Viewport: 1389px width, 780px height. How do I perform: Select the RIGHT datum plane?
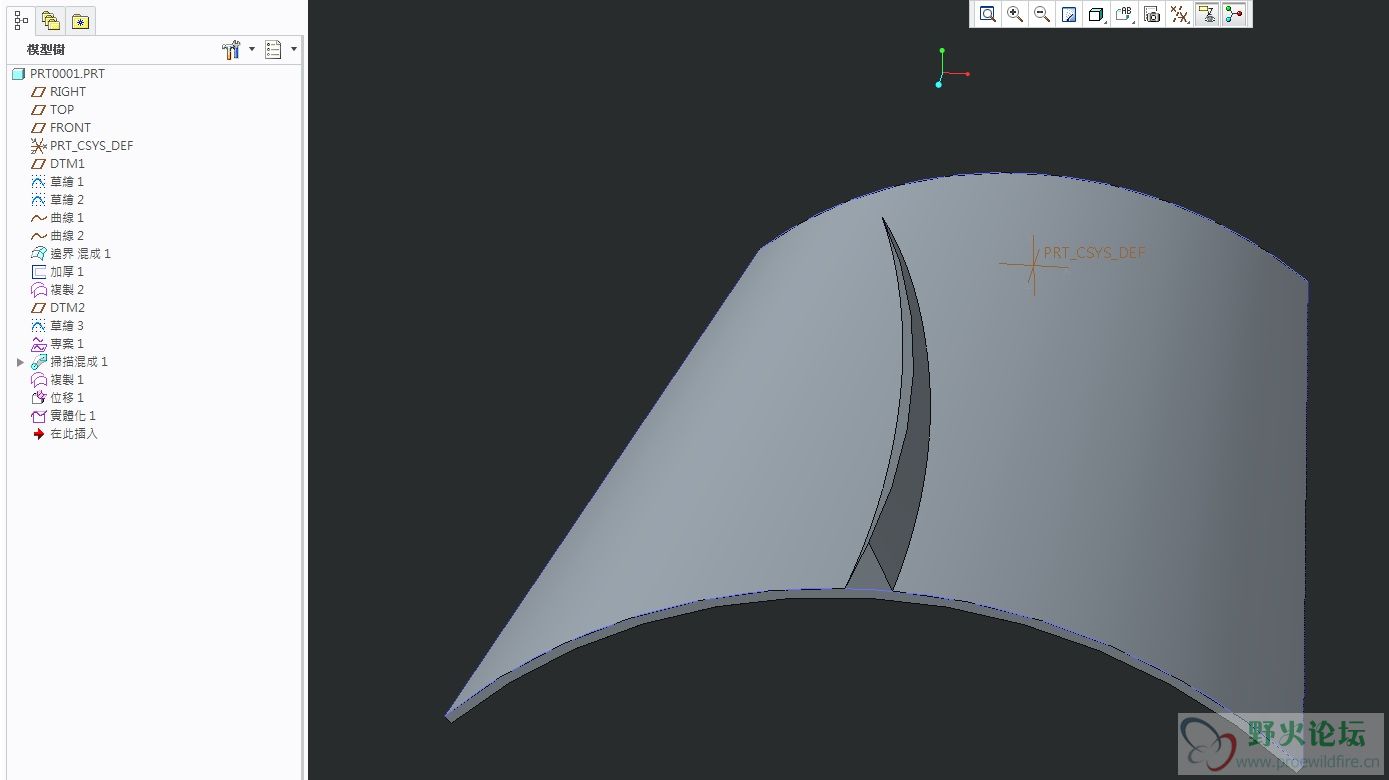(x=59, y=92)
